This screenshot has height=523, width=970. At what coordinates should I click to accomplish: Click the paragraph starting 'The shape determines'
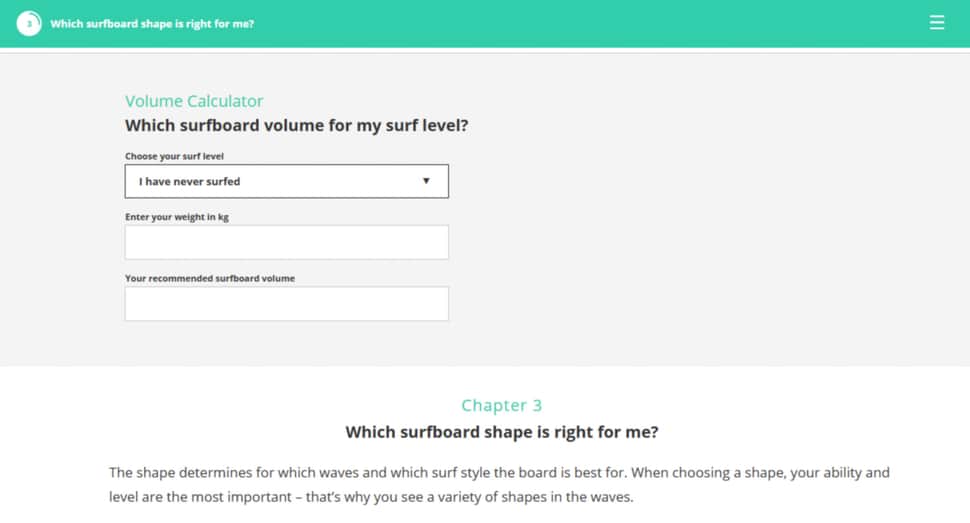coord(499,485)
